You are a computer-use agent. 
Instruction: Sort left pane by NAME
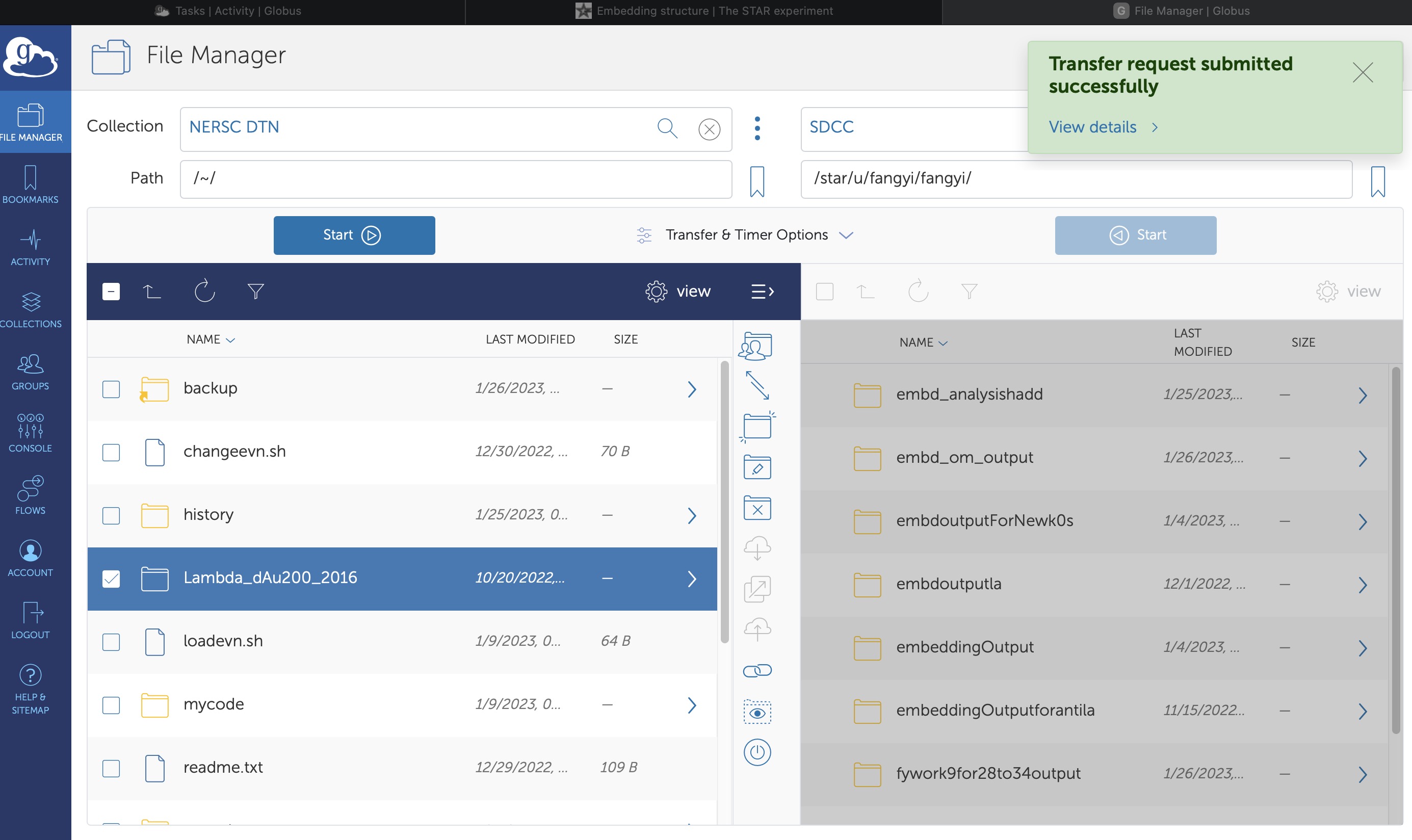(211, 339)
